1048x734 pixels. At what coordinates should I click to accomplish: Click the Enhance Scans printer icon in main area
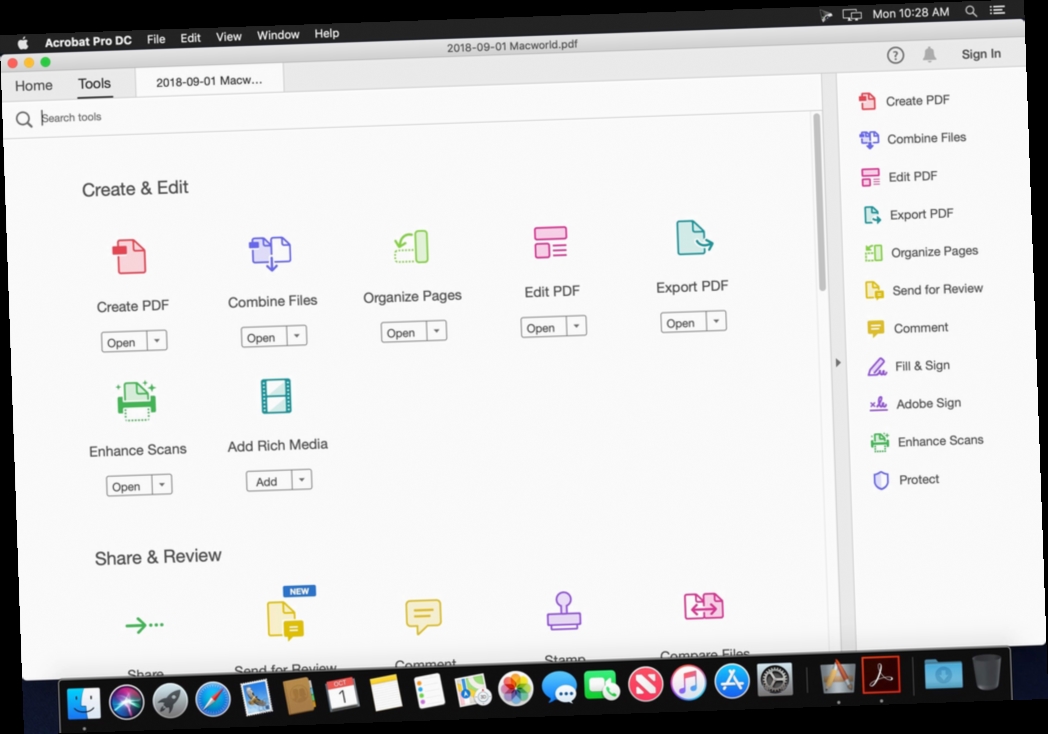[136, 400]
